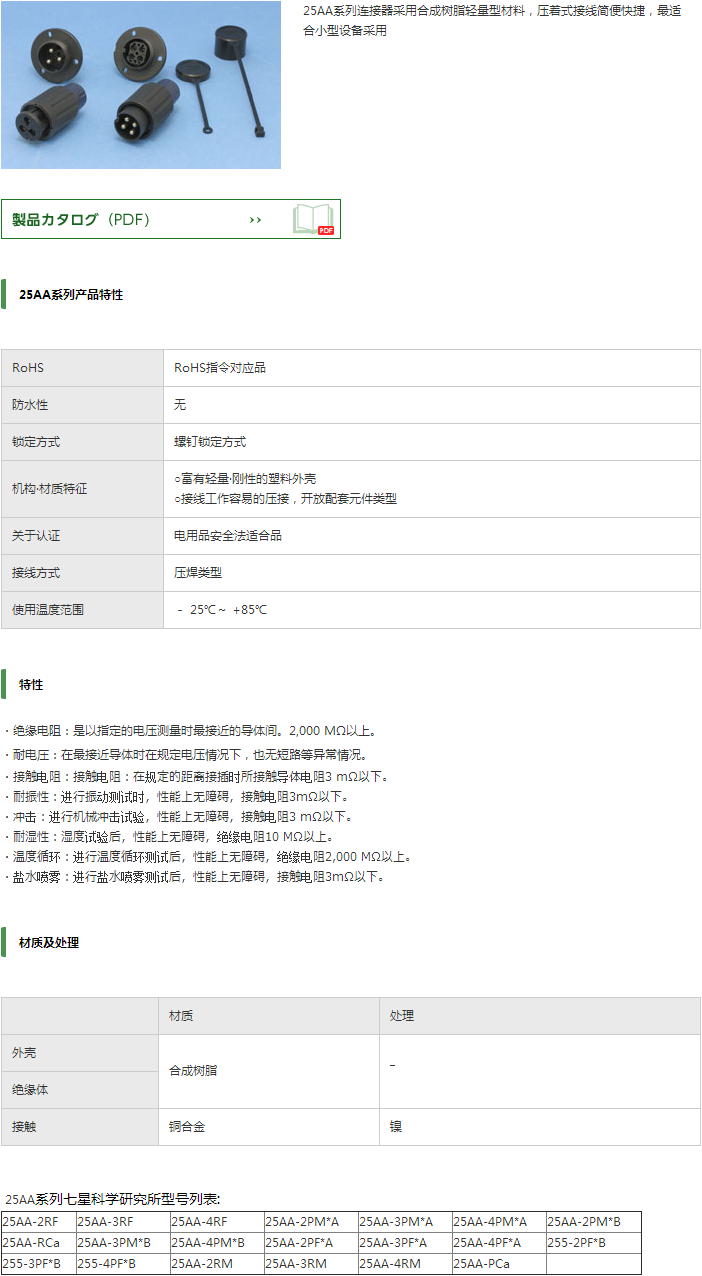Click model number 25AA-4RM
The height and width of the screenshot is (1276, 702).
point(389,1264)
